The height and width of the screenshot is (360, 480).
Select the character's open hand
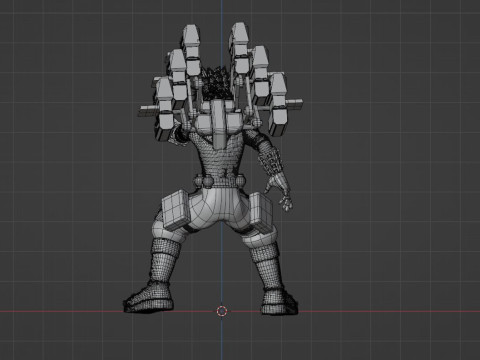(279, 192)
